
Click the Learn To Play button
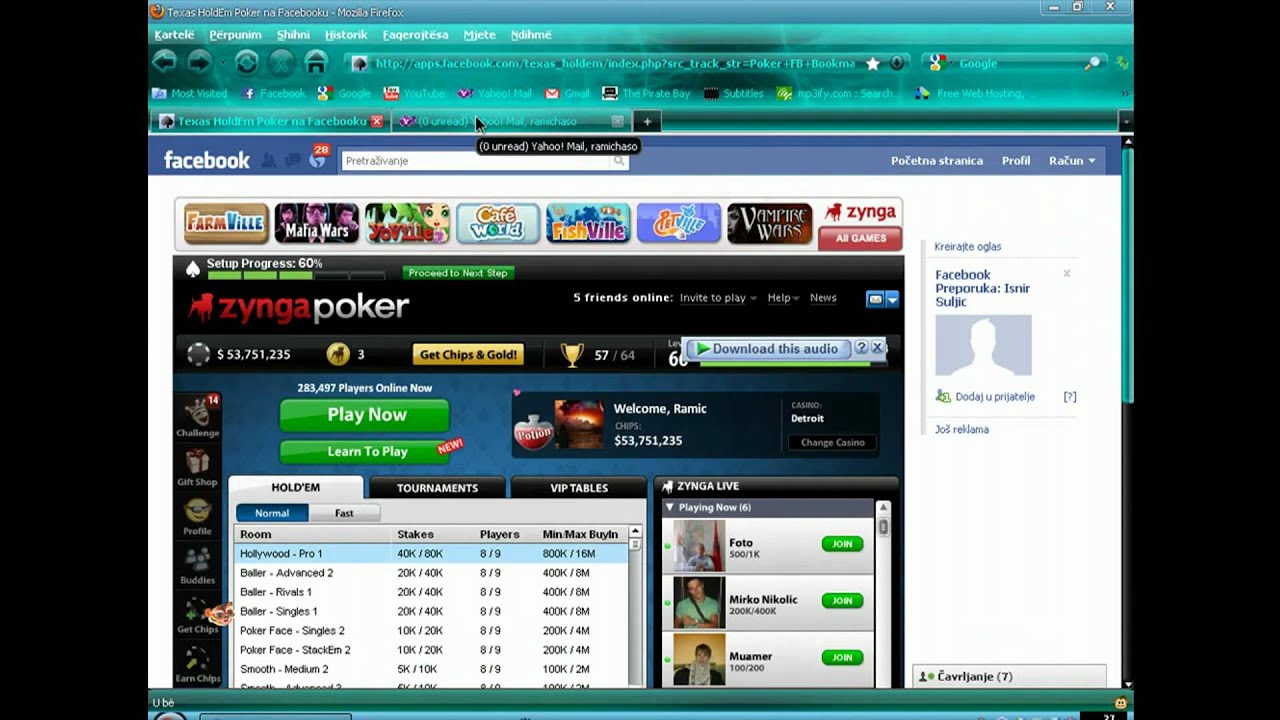(x=366, y=451)
